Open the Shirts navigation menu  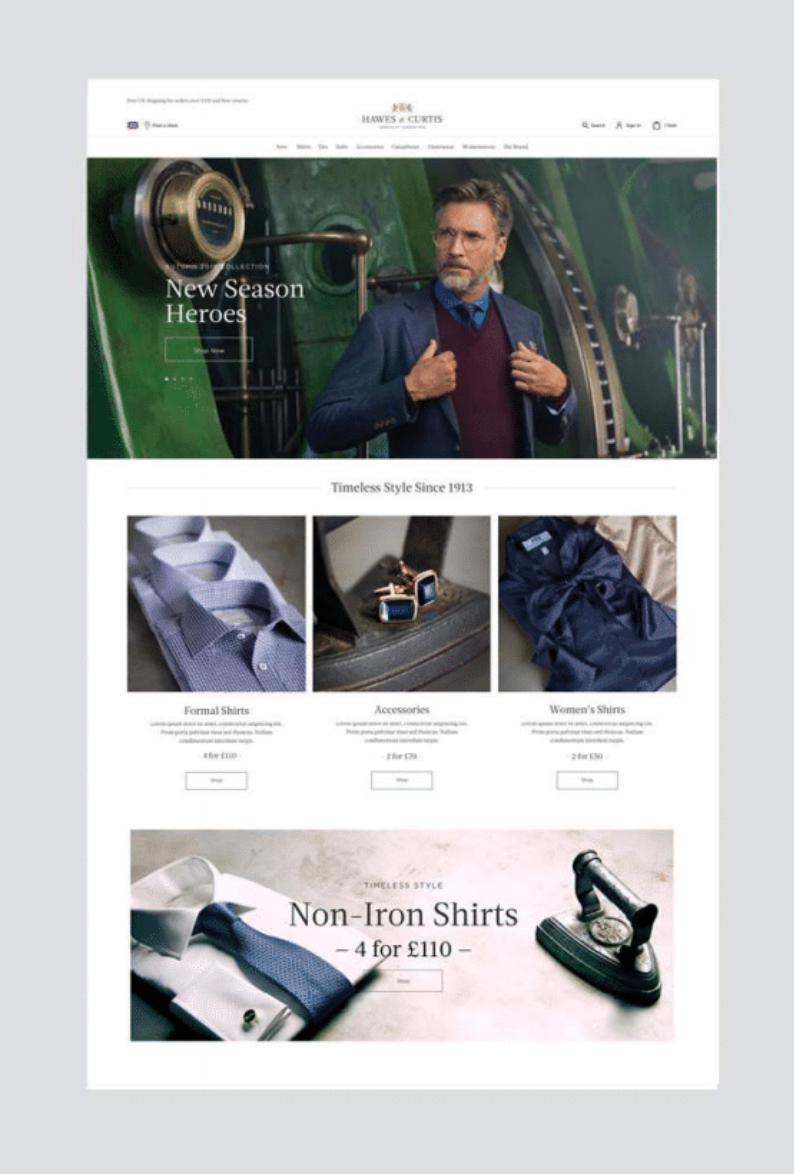[x=303, y=147]
